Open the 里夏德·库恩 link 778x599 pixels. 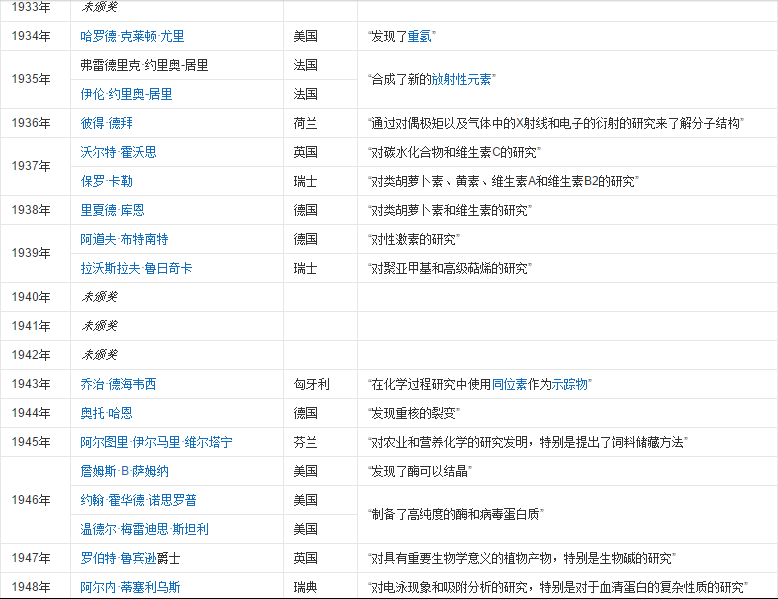[112, 210]
